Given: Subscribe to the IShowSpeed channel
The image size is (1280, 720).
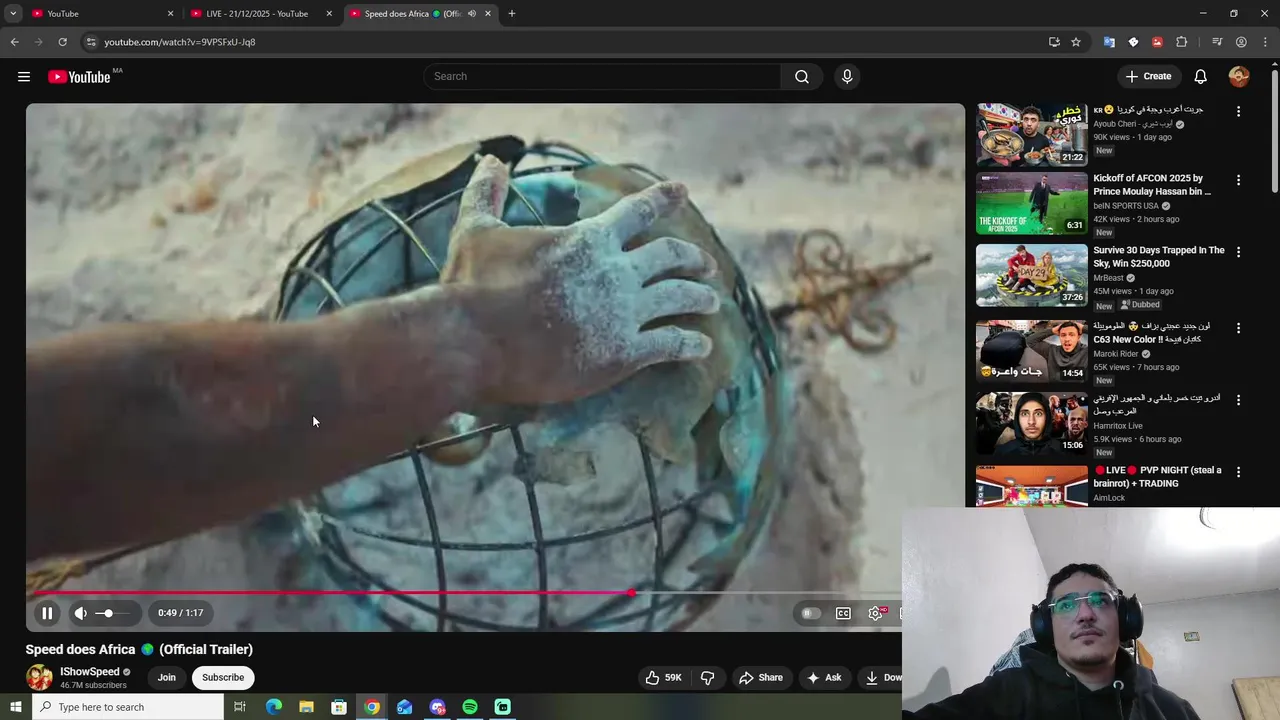Looking at the screenshot, I should (x=223, y=677).
